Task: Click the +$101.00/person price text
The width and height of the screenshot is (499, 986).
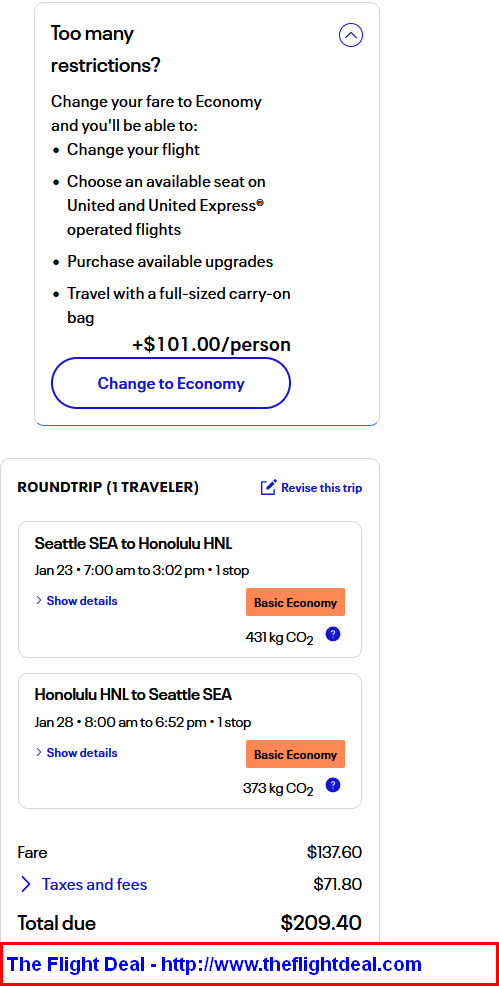Action: 211,345
